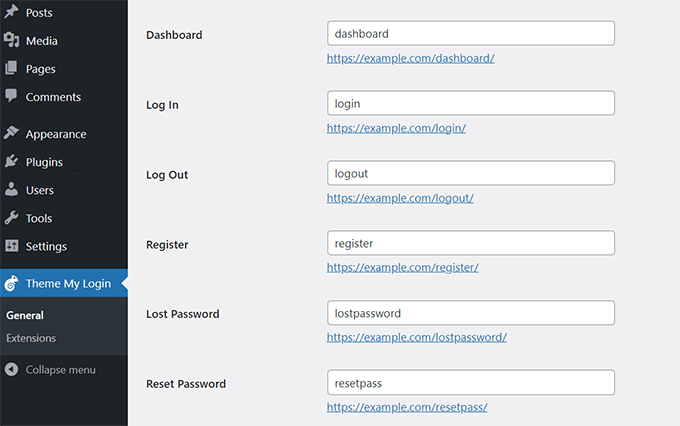
Task: Click the Users person icon
Action: (11, 189)
